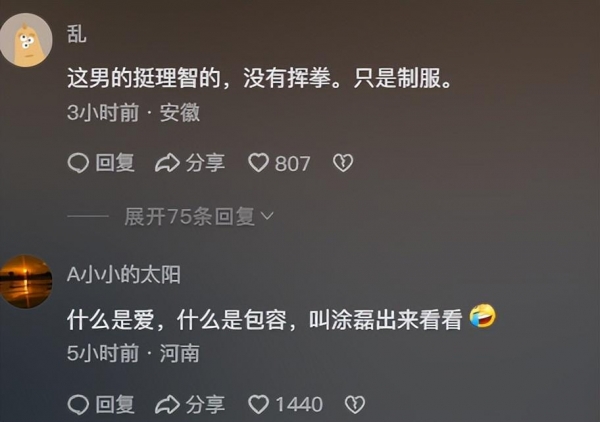The height and width of the screenshot is (422, 600).
Task: Tap 分享 label under the 涂磊 comment
Action: click(205, 405)
